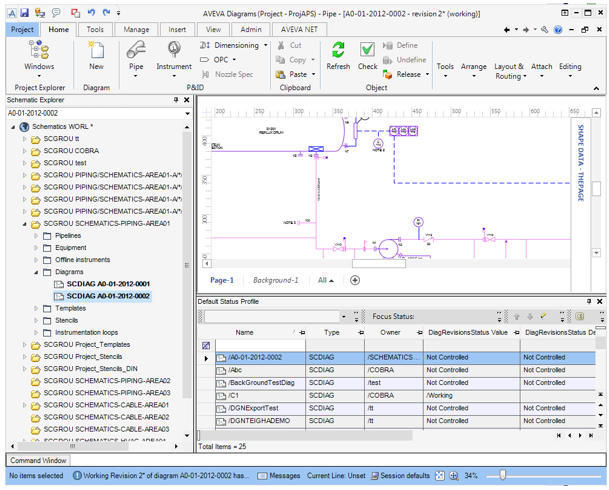
Task: Add a new page with the plus icon
Action: (x=355, y=280)
